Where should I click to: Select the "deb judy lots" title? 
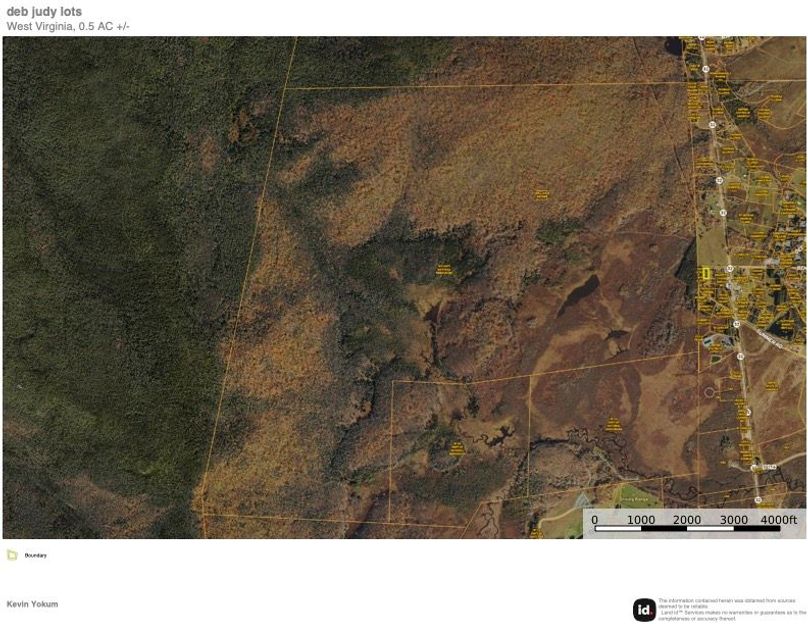pos(44,12)
